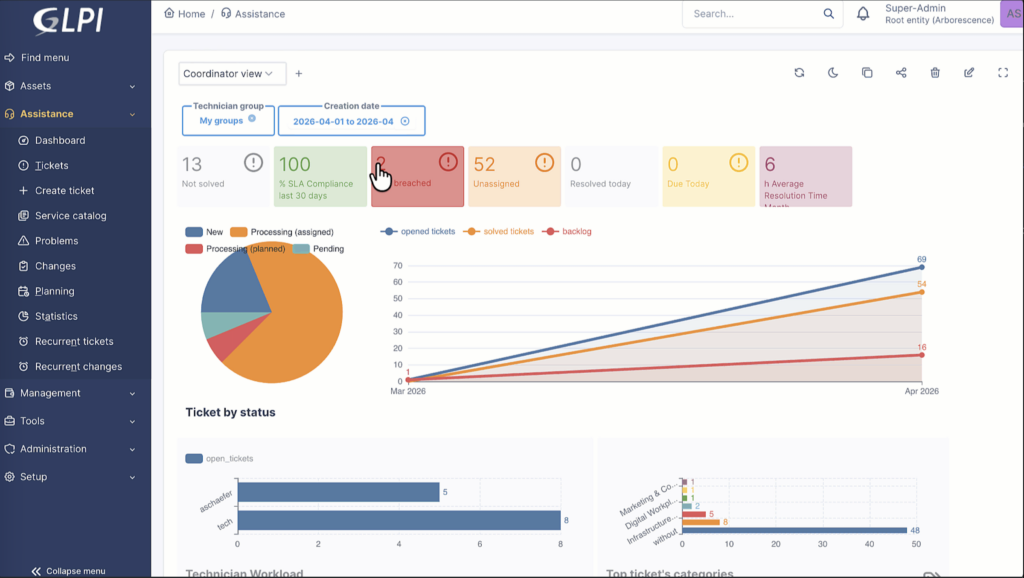Open Changes in sidebar
The width and height of the screenshot is (1024, 578).
click(55, 266)
